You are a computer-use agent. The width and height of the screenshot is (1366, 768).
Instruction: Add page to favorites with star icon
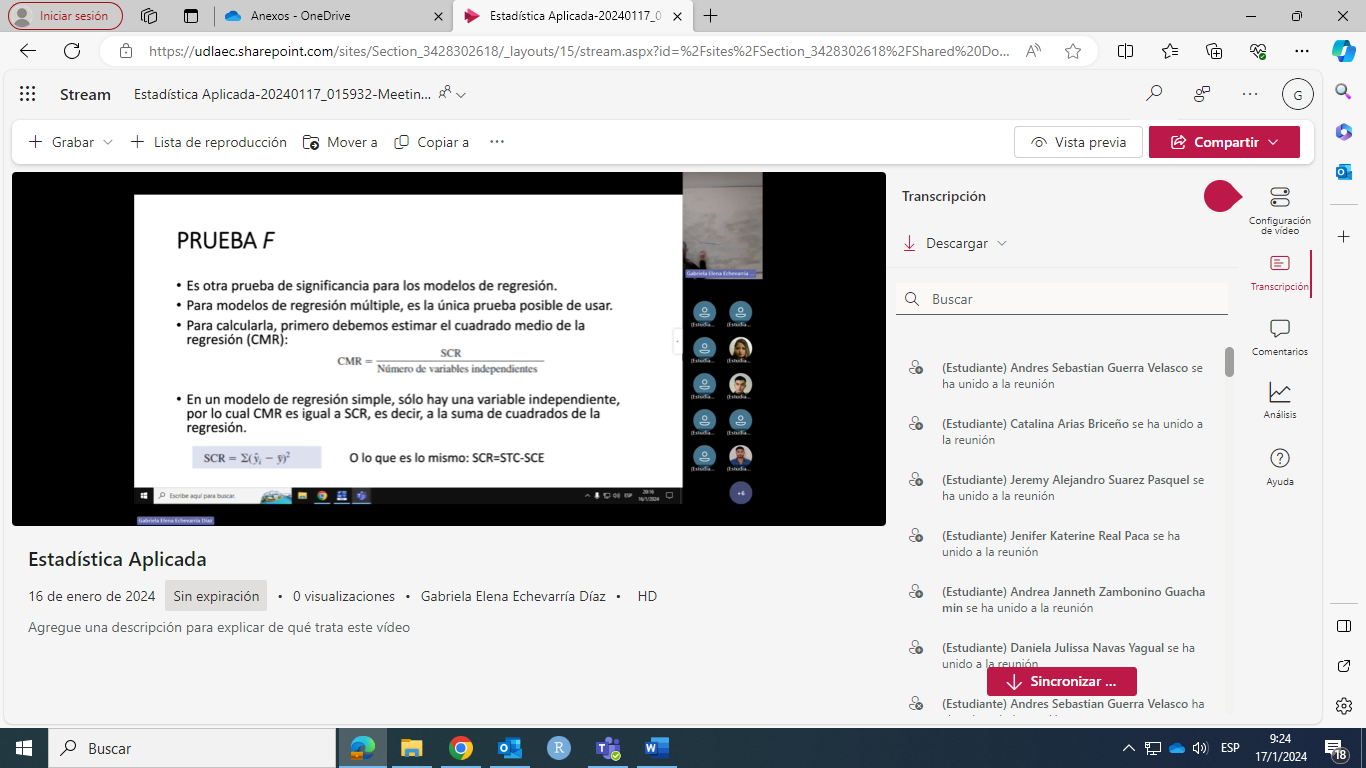[x=1073, y=51]
